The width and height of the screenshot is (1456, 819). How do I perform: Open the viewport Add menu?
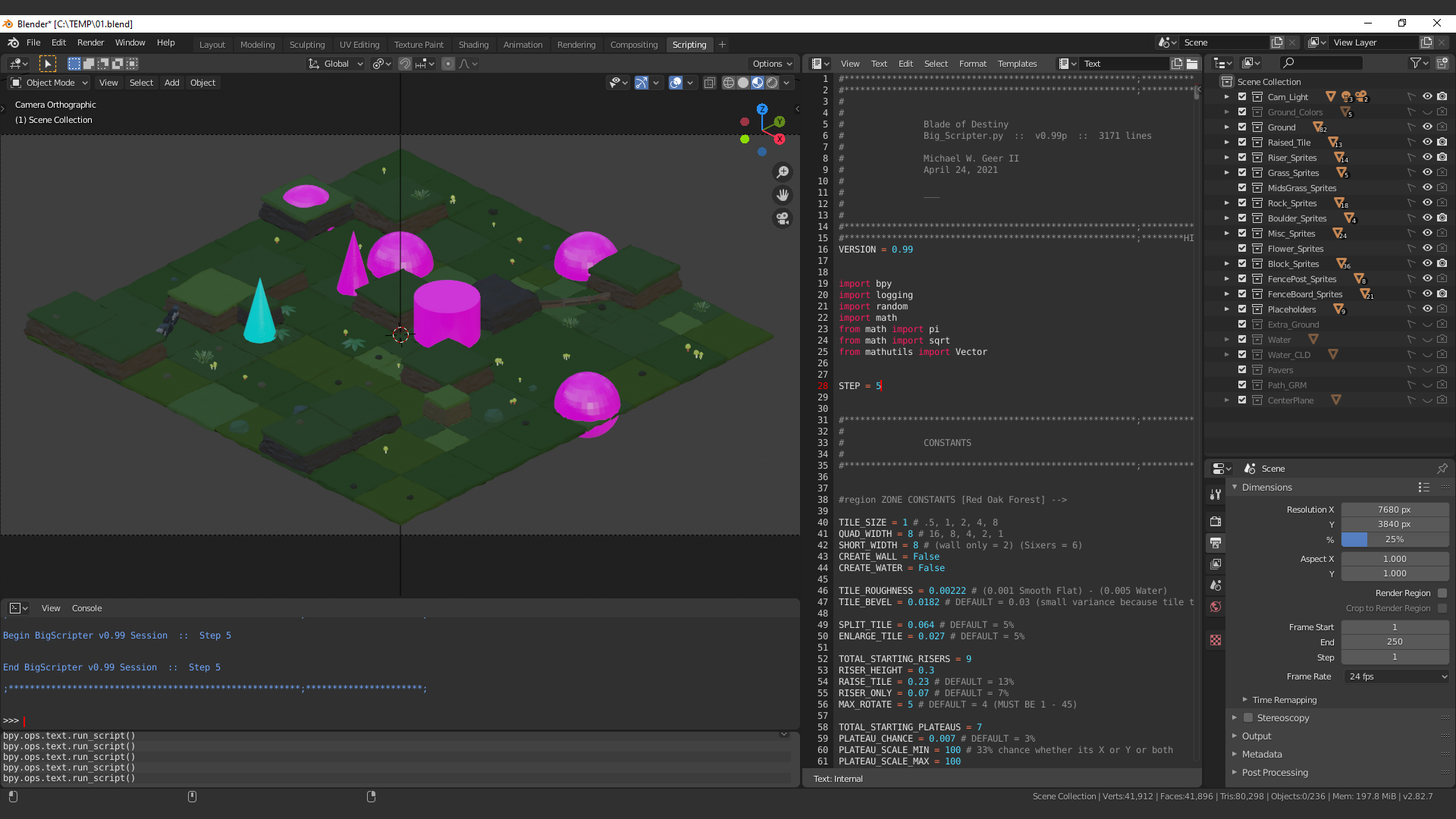(171, 83)
